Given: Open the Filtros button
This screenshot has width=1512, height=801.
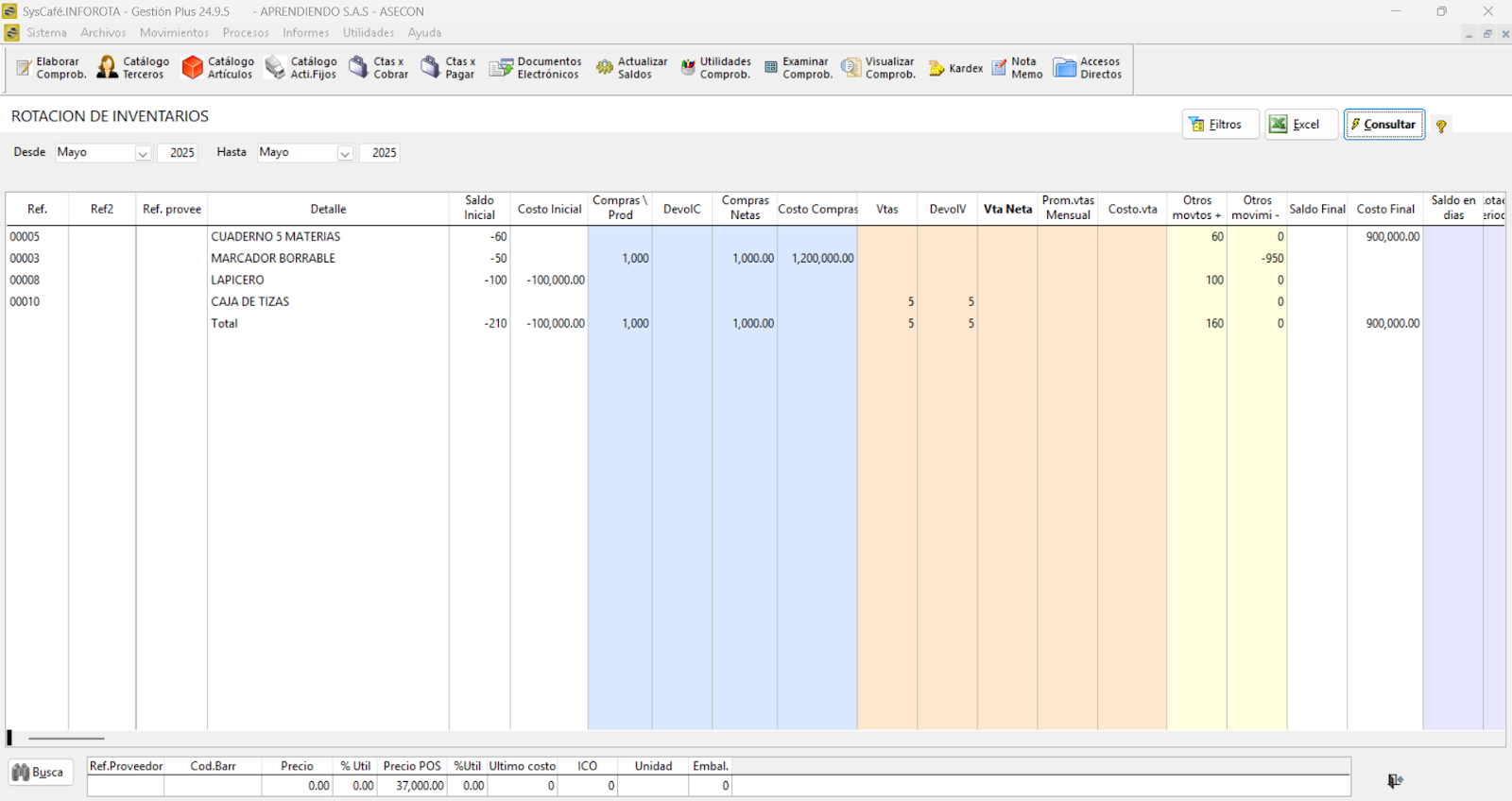Looking at the screenshot, I should (x=1220, y=125).
